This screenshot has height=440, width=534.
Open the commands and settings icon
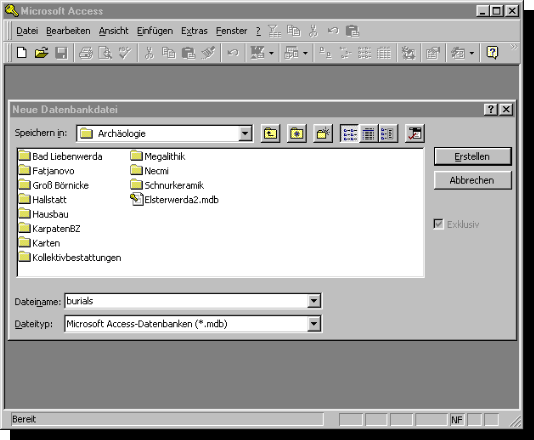tap(414, 133)
